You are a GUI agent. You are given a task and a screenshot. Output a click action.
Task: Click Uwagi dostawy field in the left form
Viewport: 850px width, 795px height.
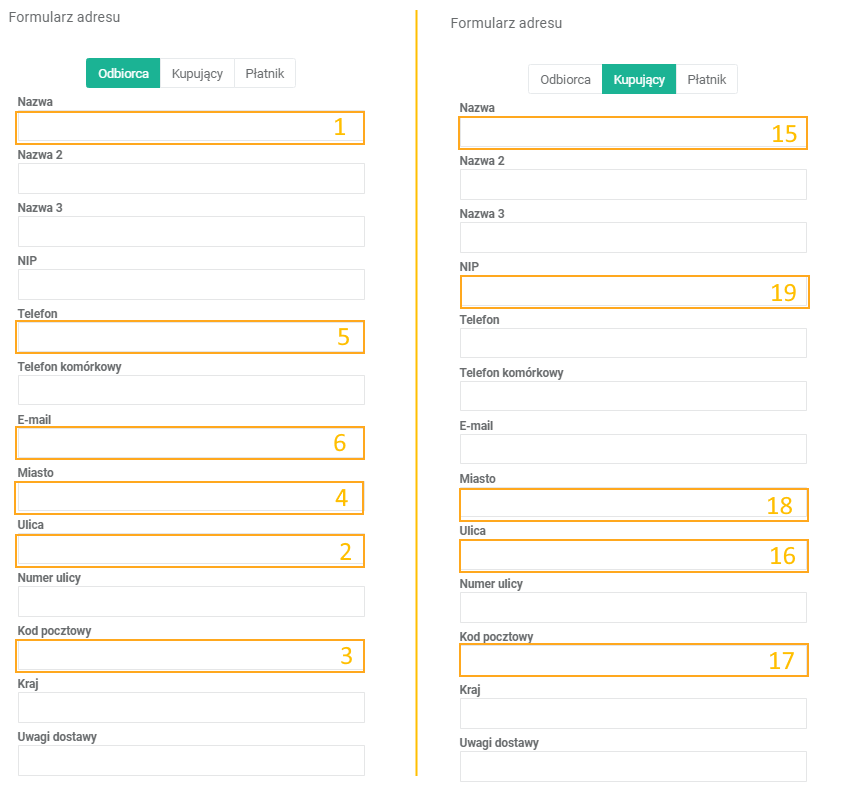191,761
